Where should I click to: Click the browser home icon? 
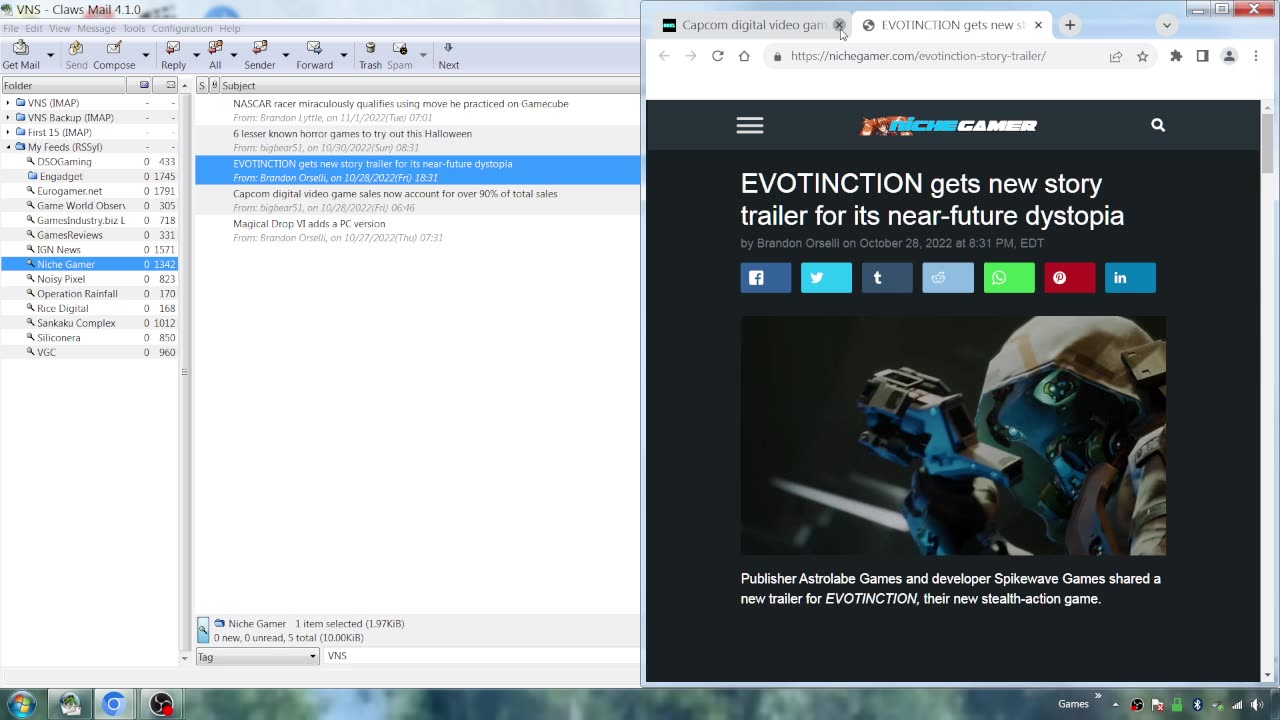pos(744,56)
